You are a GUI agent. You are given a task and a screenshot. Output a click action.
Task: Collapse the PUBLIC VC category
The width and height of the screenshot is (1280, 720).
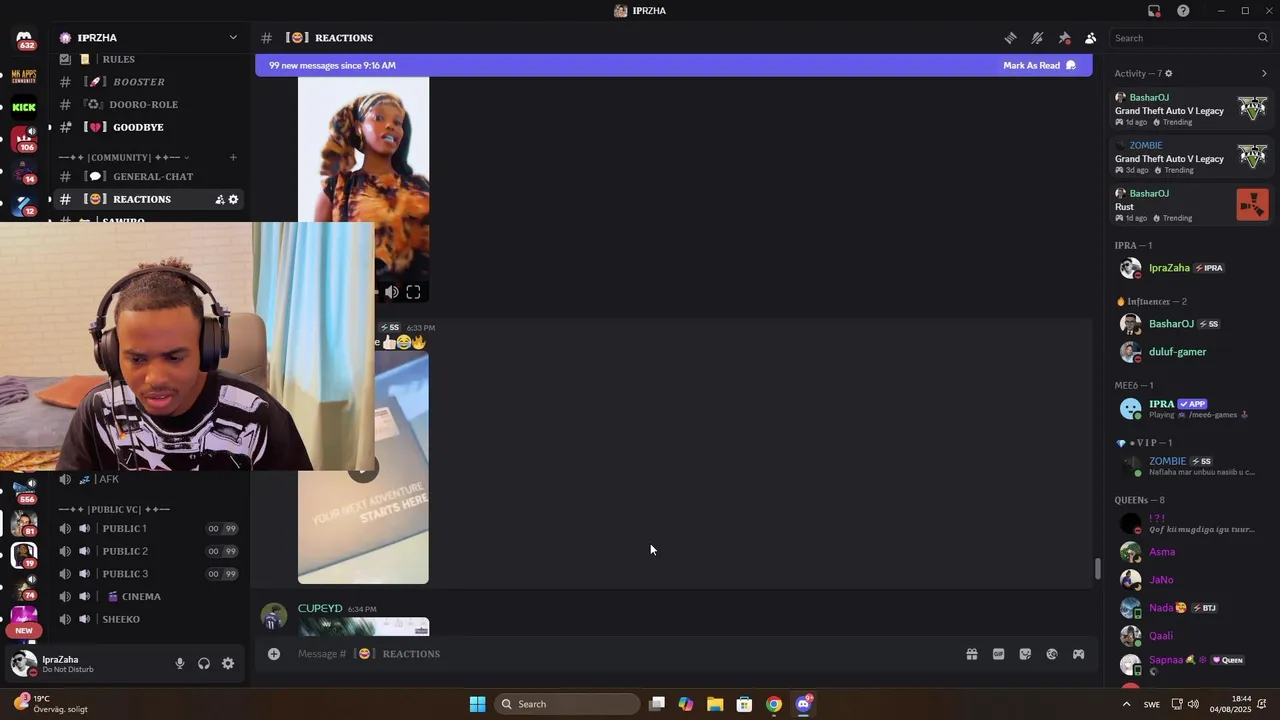(x=114, y=509)
